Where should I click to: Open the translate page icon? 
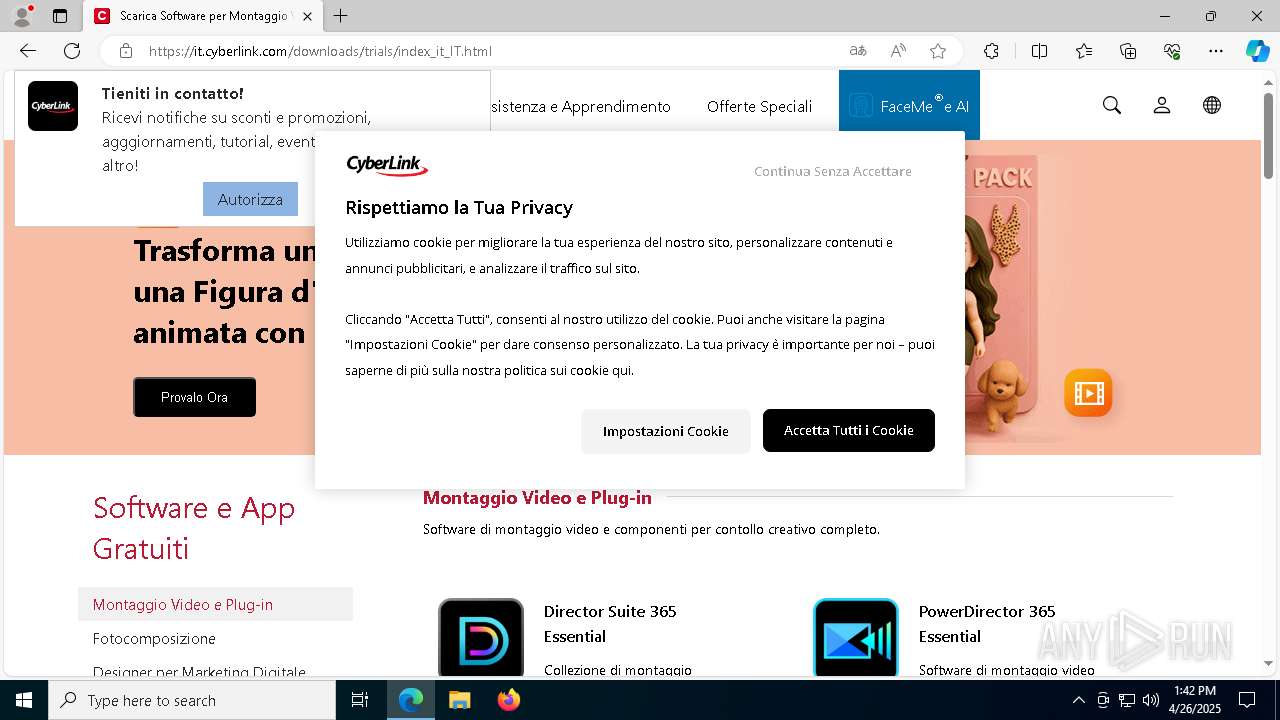click(x=858, y=51)
